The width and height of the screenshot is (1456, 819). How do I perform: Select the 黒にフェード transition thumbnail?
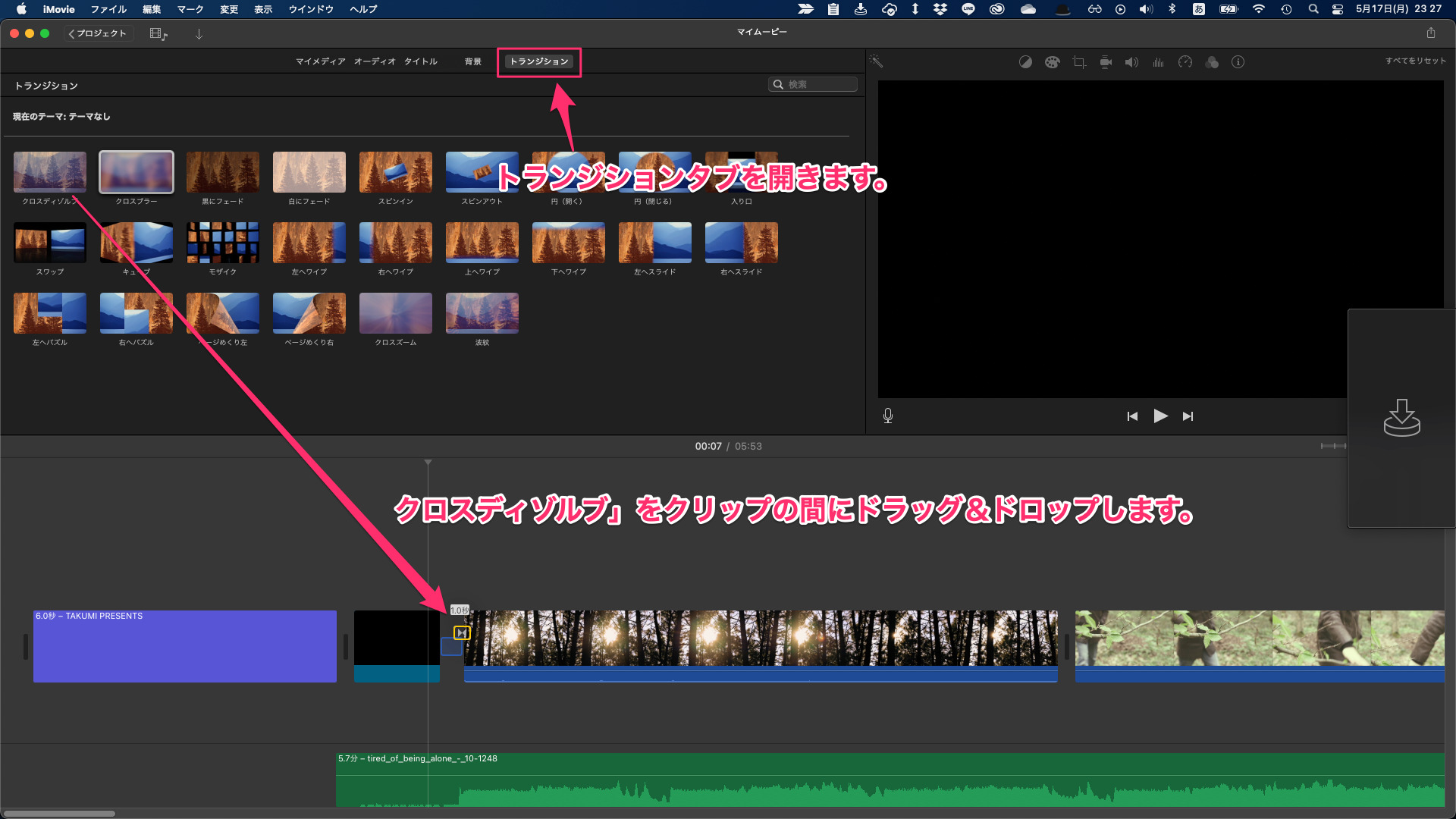(x=223, y=172)
